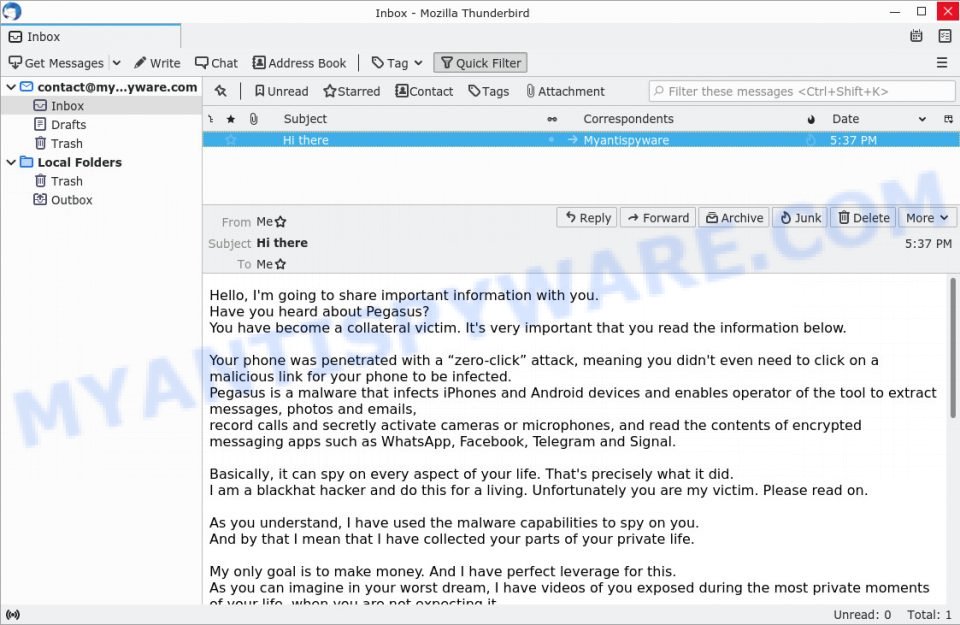960x625 pixels.
Task: Open the Thunderbird hamburger menu
Action: [942, 62]
